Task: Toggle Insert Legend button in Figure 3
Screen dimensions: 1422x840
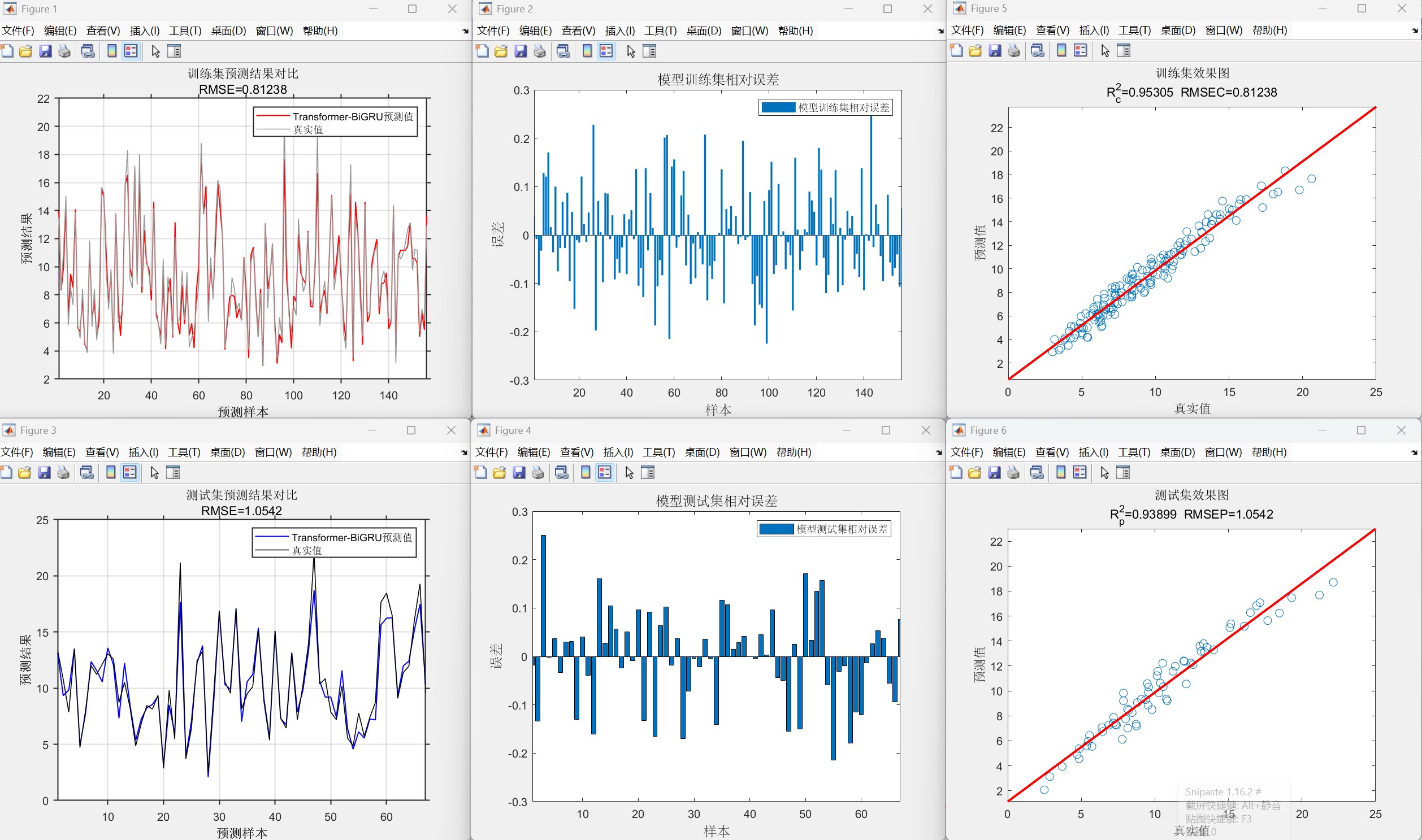Action: (x=129, y=473)
